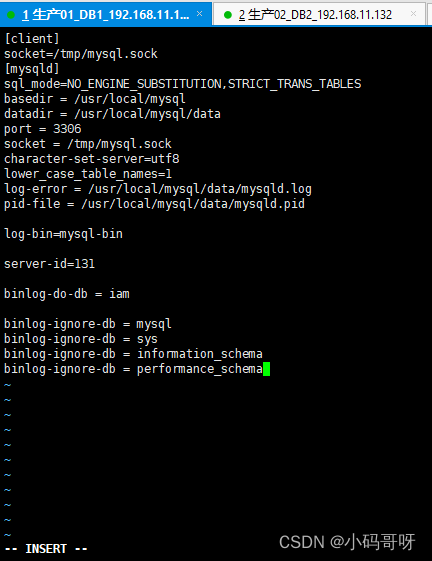Click green status dot on DB2 tab
Viewport: 432px width, 561px height.
pyautogui.click(x=228, y=15)
